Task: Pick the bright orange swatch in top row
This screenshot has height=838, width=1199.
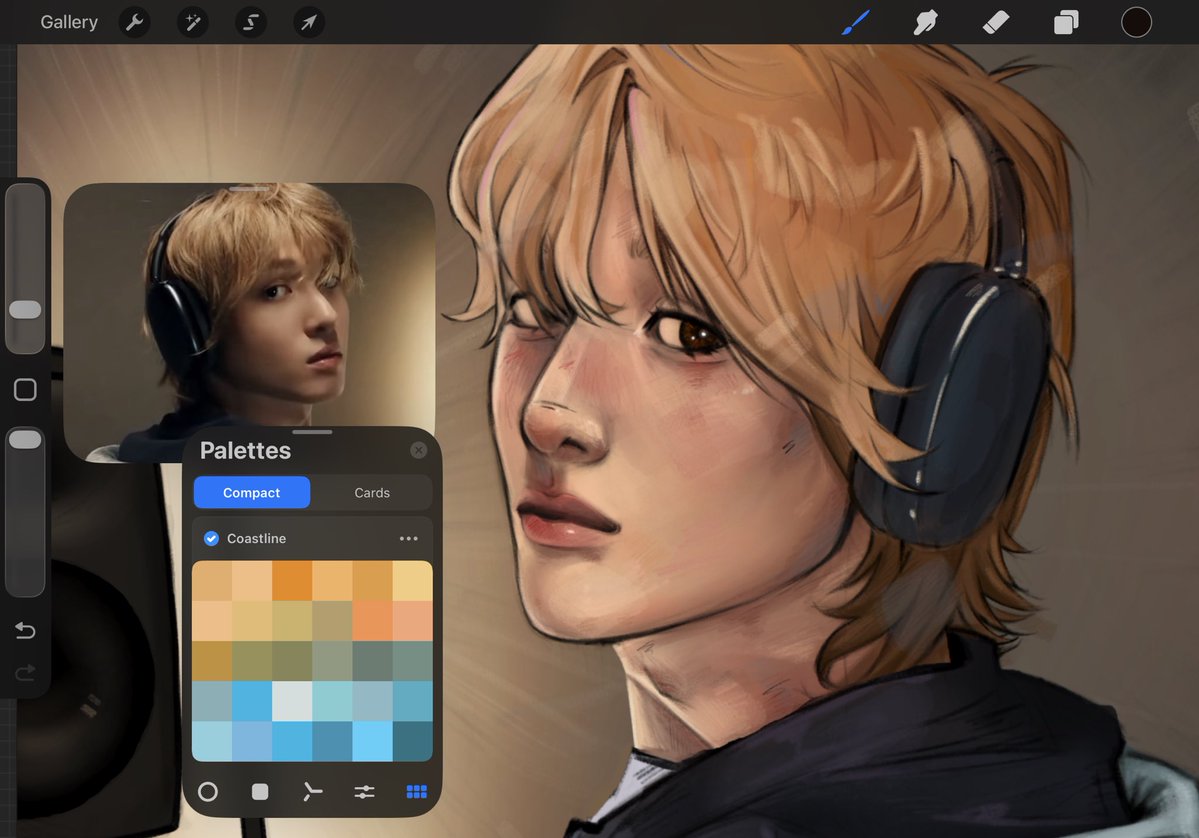Action: (292, 581)
